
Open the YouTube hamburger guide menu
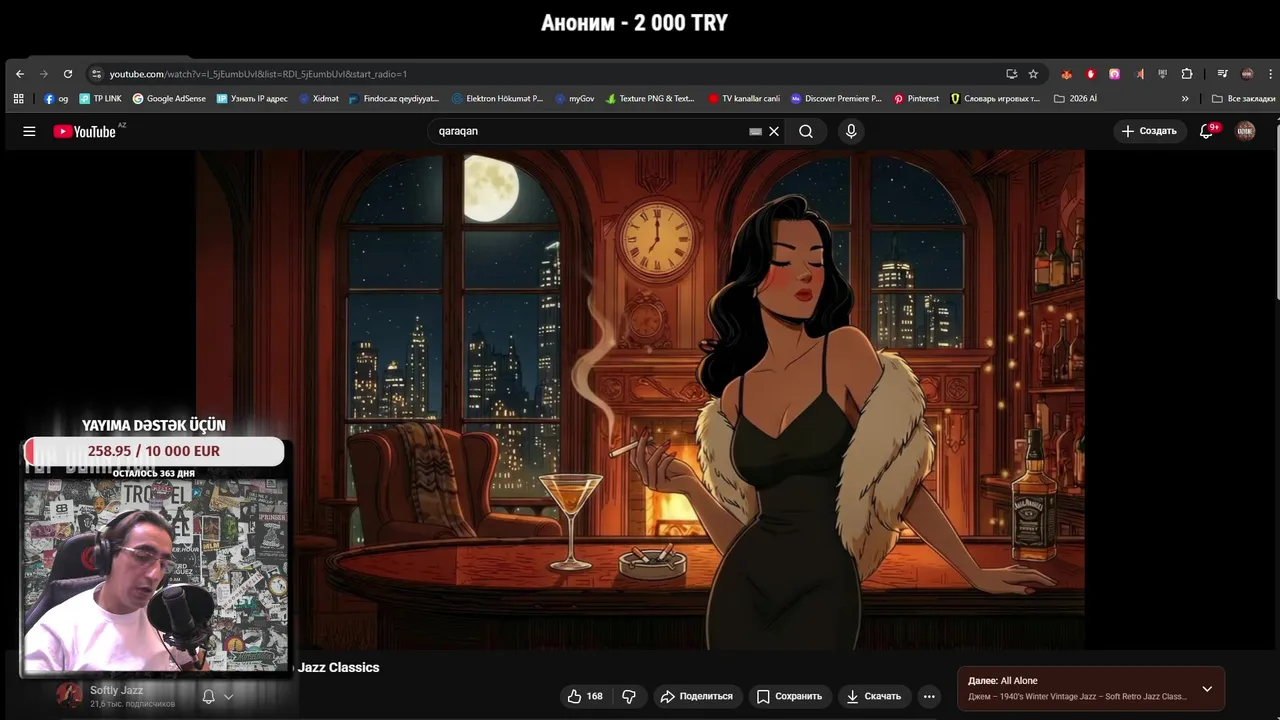coord(29,131)
